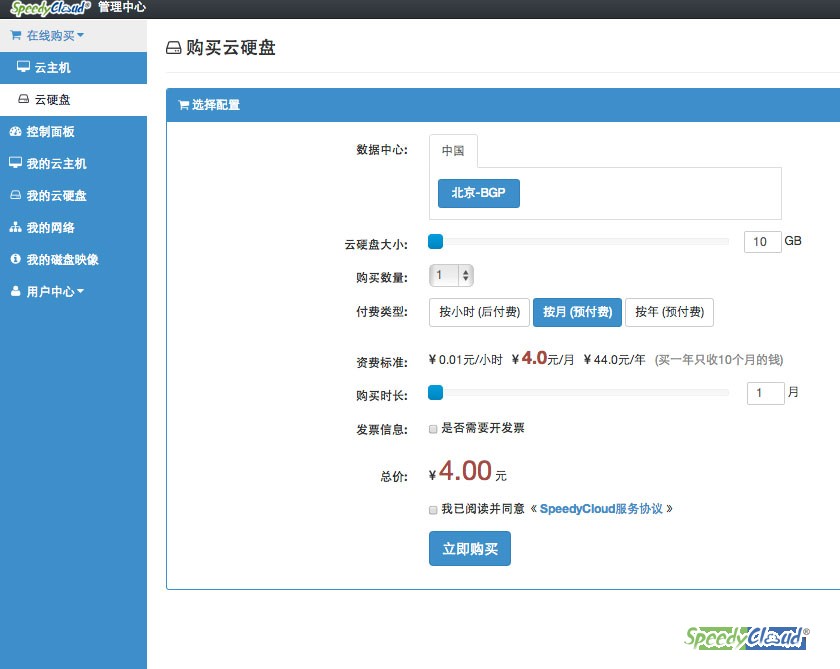Click the 云硬盘大小 slider handle

(436, 242)
